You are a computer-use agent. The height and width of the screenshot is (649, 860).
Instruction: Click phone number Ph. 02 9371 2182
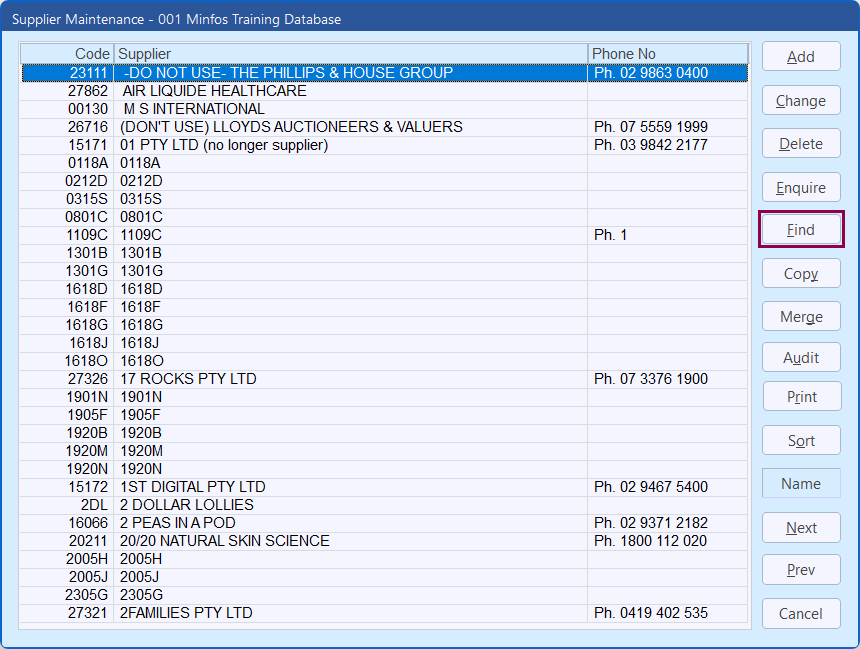click(x=651, y=523)
